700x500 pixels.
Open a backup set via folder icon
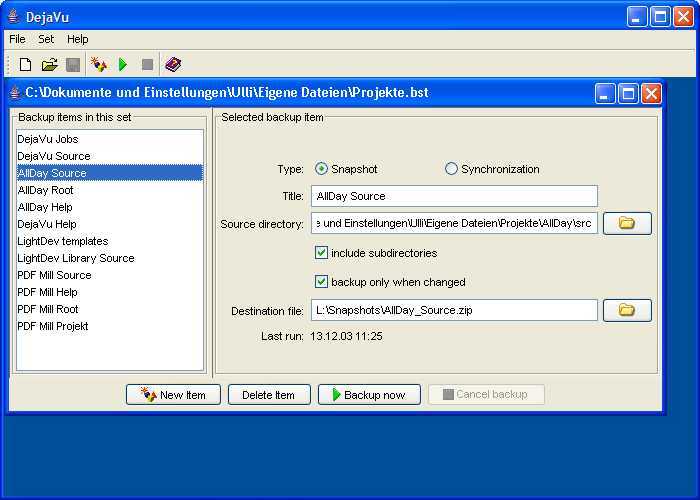click(50, 65)
